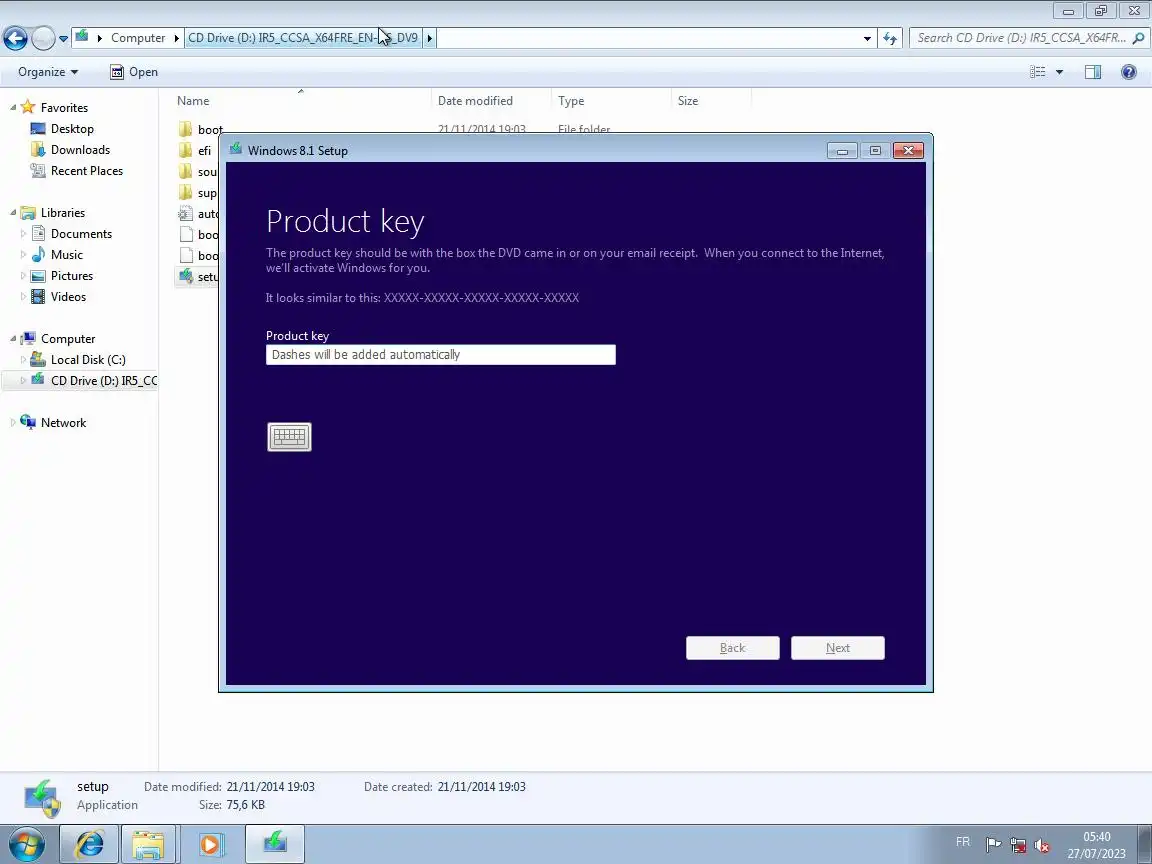Open the on-screen keyboard in Setup
The height and width of the screenshot is (864, 1152).
(x=289, y=437)
